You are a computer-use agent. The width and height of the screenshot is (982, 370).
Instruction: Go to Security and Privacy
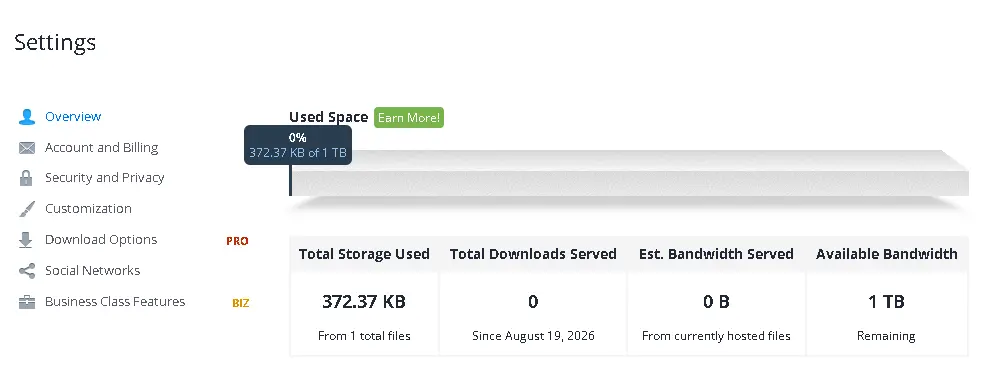(105, 178)
